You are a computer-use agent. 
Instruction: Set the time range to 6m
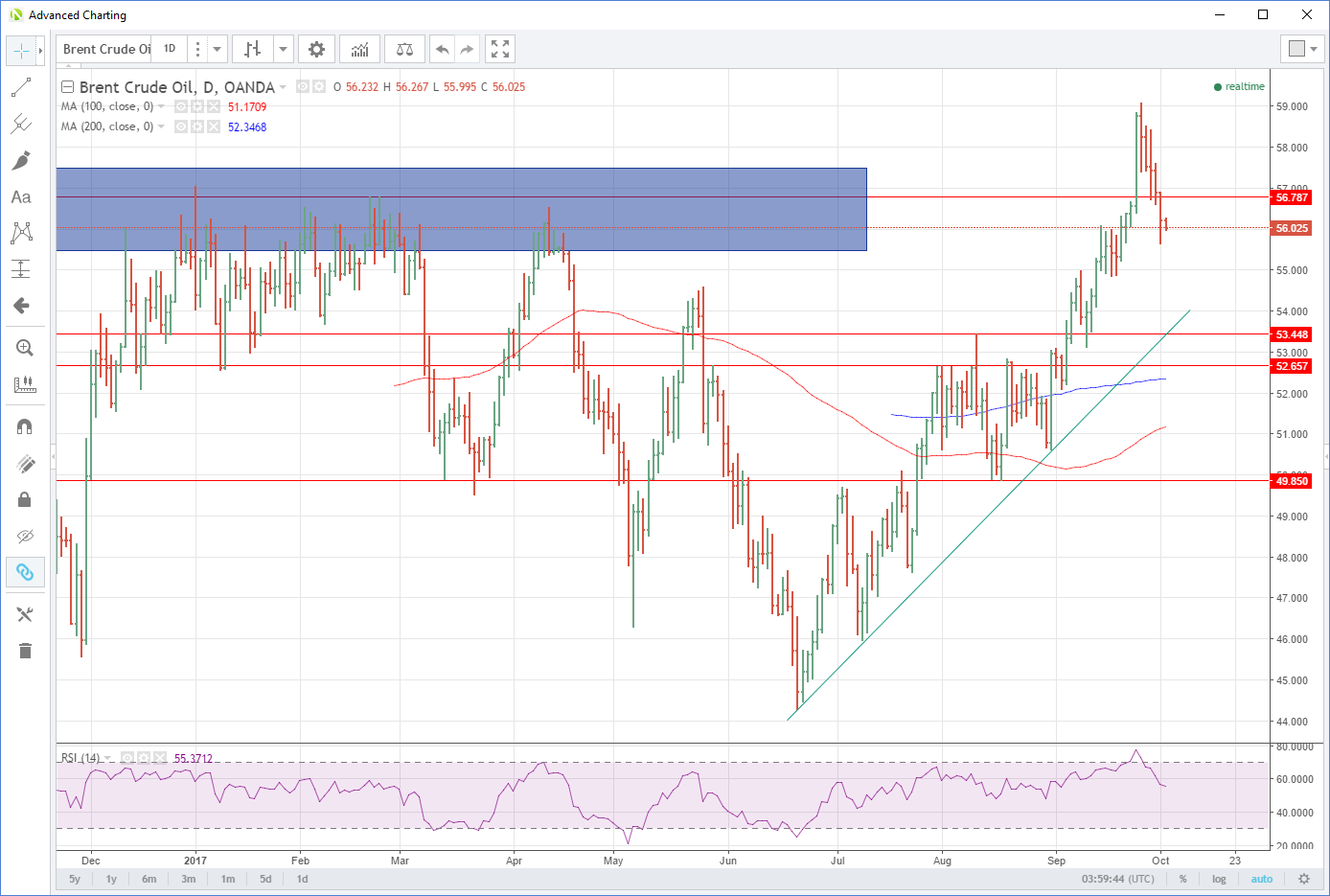[149, 879]
